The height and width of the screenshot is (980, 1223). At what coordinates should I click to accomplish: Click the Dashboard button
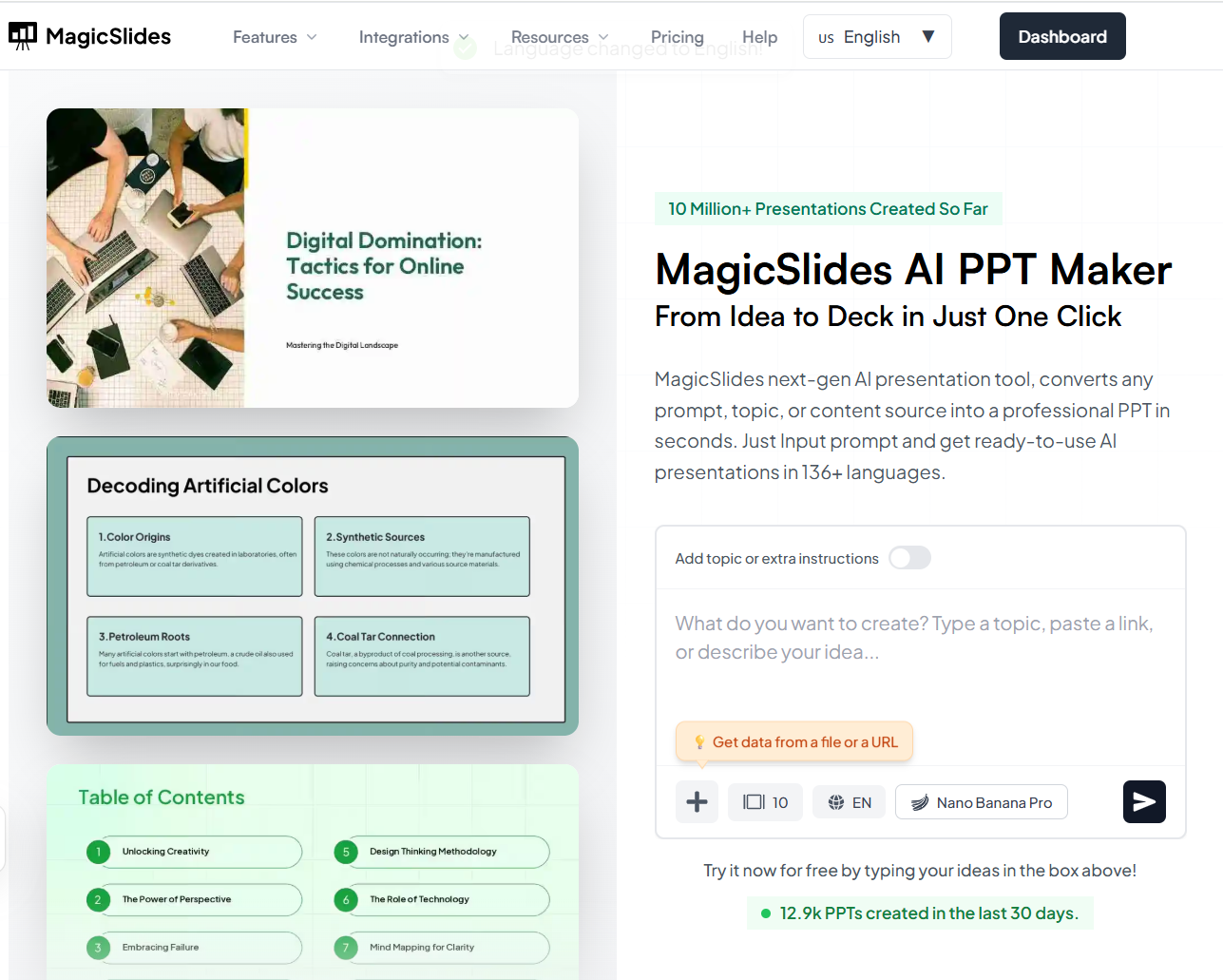coord(1062,36)
